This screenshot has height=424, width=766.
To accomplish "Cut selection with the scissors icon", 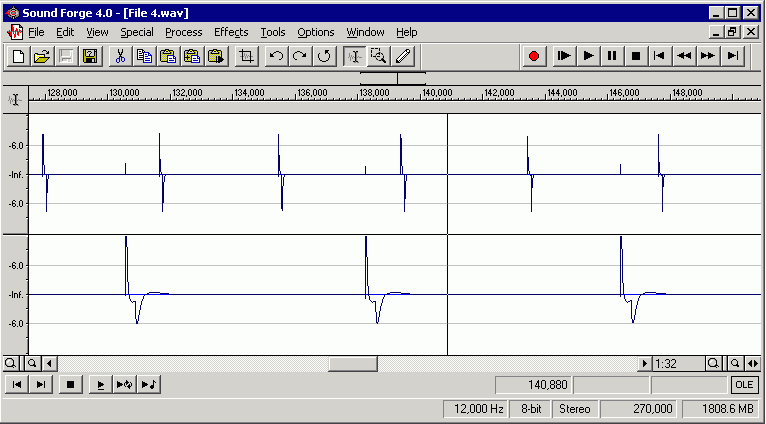I will tap(120, 56).
